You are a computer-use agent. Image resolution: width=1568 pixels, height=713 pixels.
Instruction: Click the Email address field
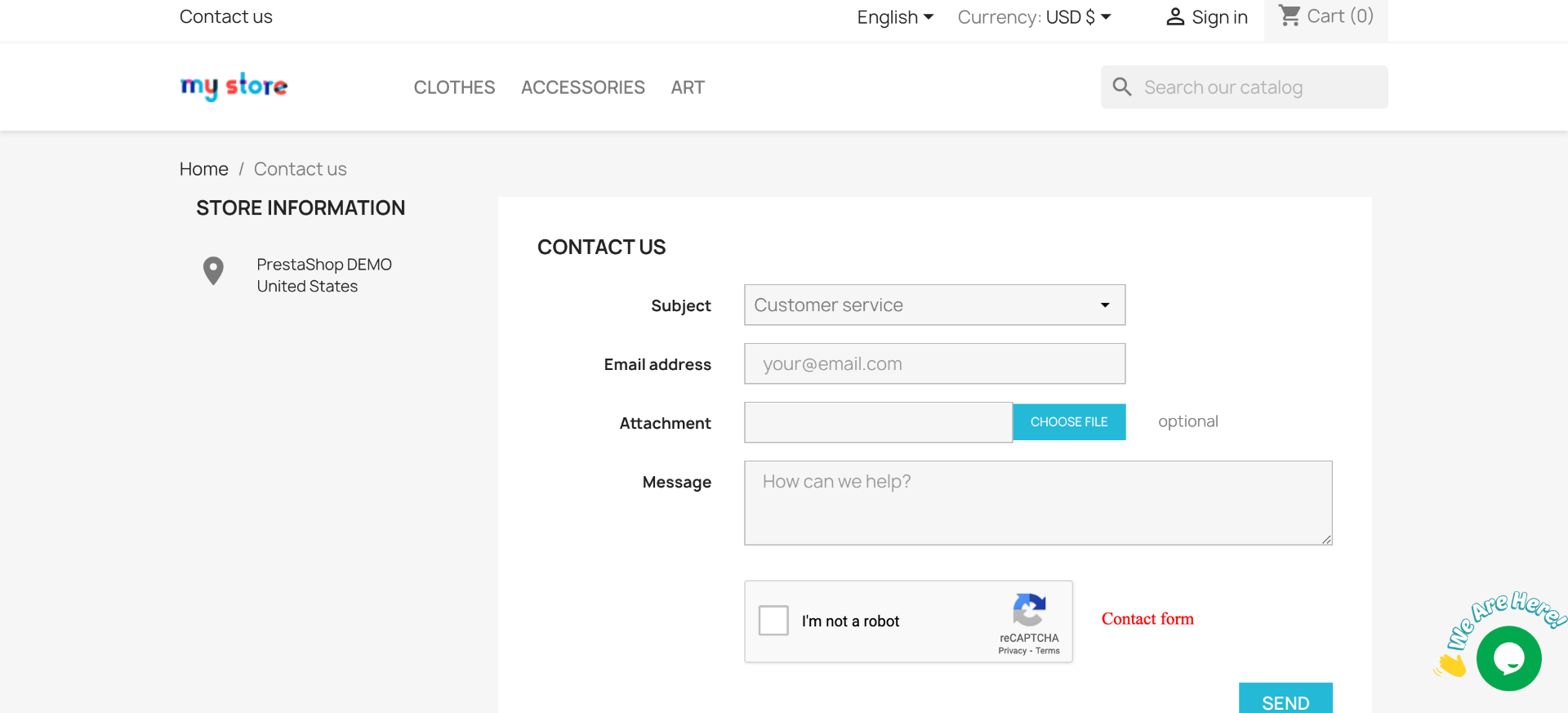[x=934, y=364]
